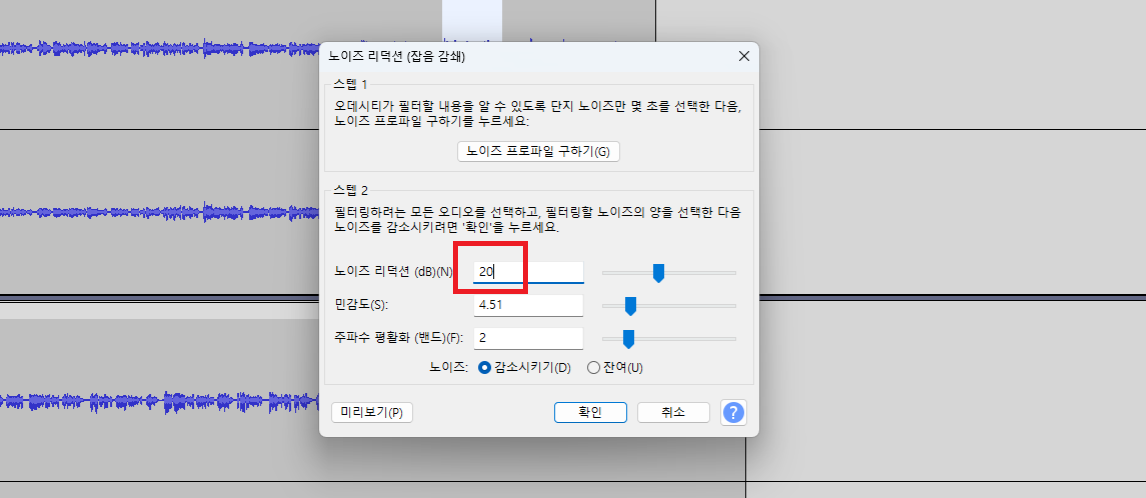Grab the 노이즈 리덕션 (dB) slider handle
1146x498 pixels.
click(x=659, y=273)
